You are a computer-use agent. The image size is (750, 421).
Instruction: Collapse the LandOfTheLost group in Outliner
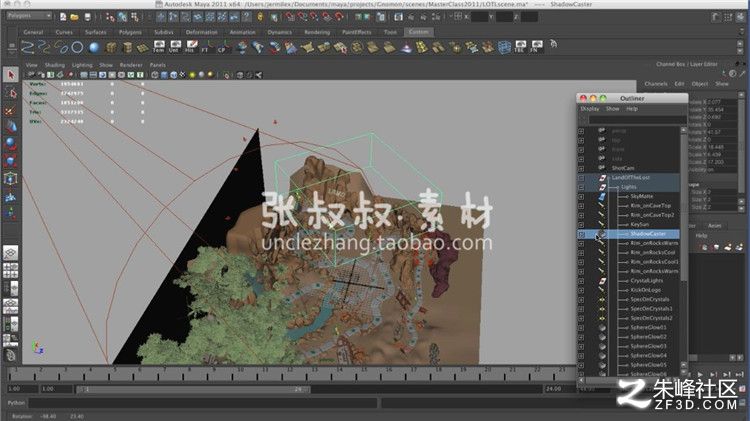coord(581,177)
